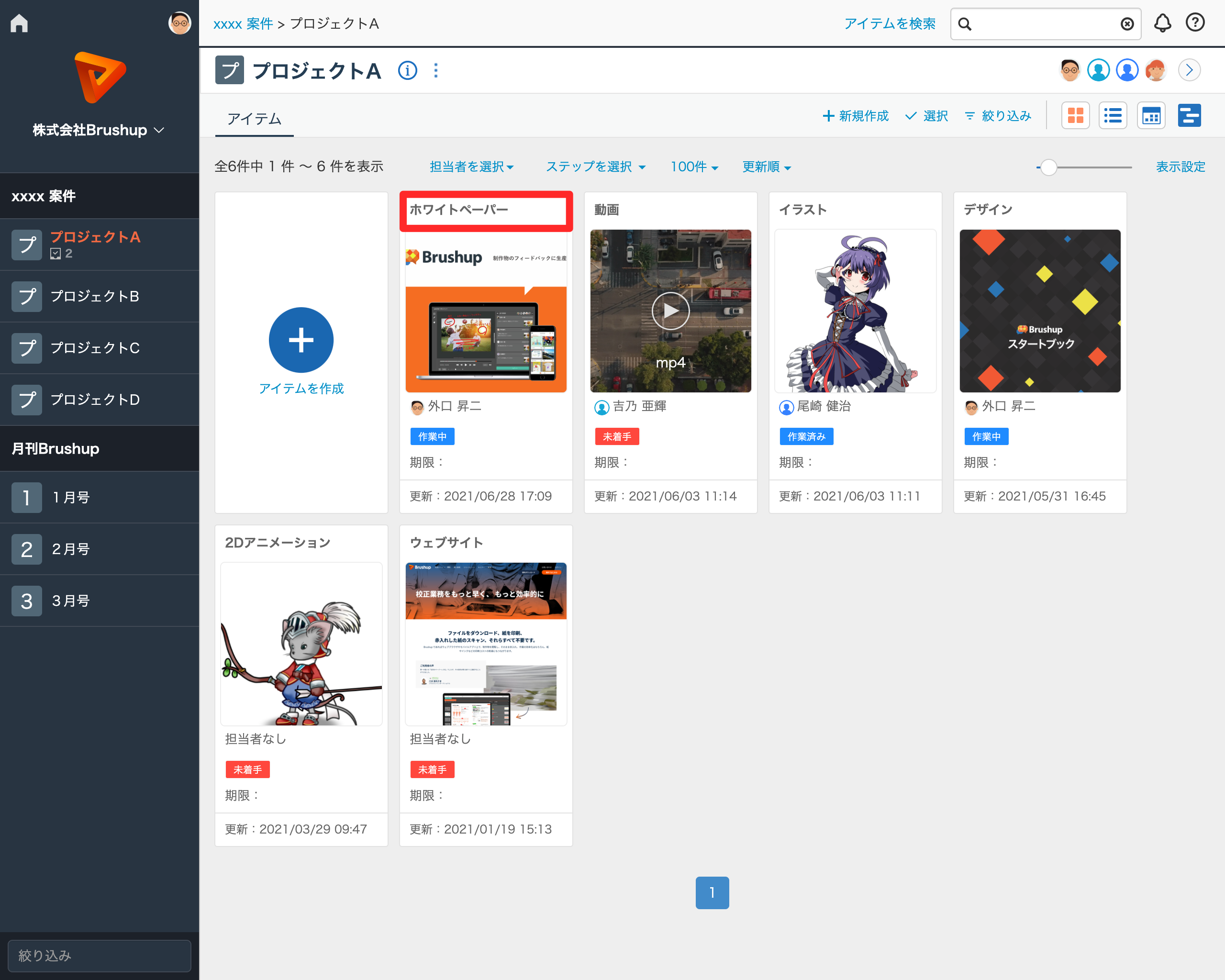1225x980 pixels.
Task: Switch to Gantt chart view
Action: [1189, 116]
